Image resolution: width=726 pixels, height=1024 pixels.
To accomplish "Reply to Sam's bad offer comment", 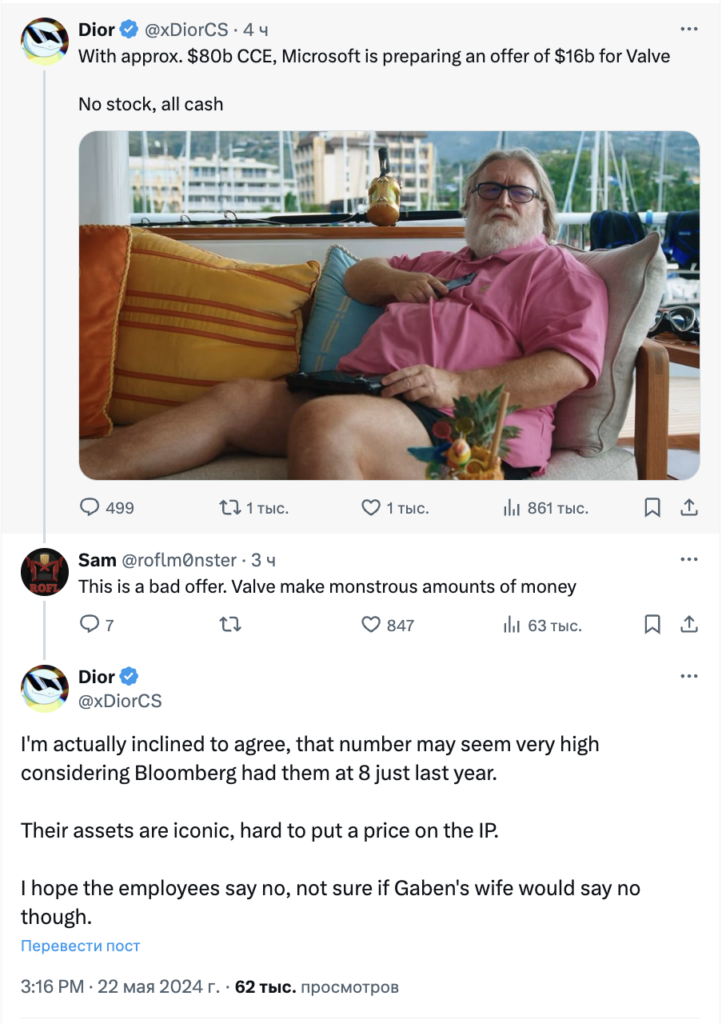I will (x=89, y=625).
